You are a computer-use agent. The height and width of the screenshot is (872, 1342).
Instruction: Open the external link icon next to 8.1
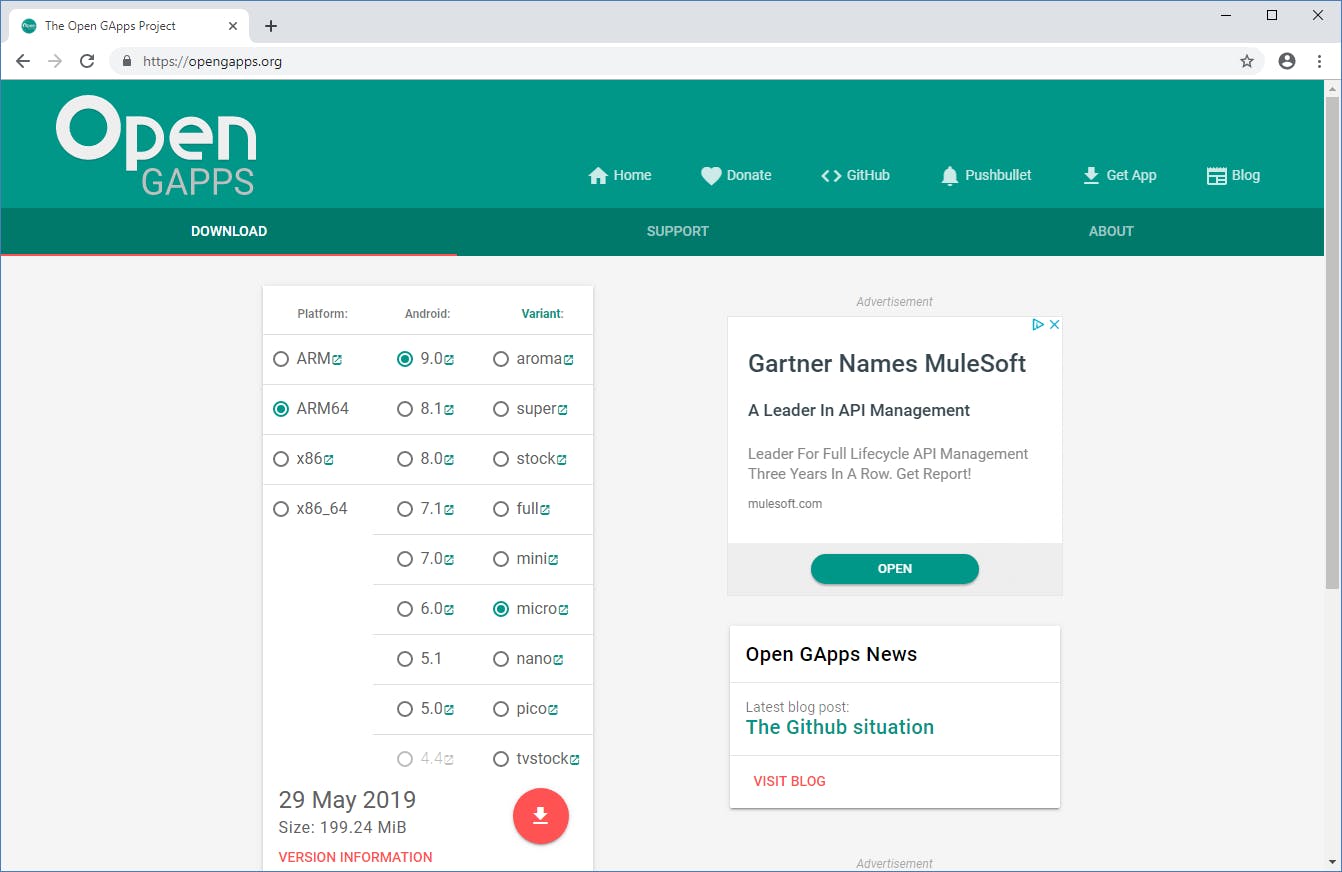tap(449, 410)
